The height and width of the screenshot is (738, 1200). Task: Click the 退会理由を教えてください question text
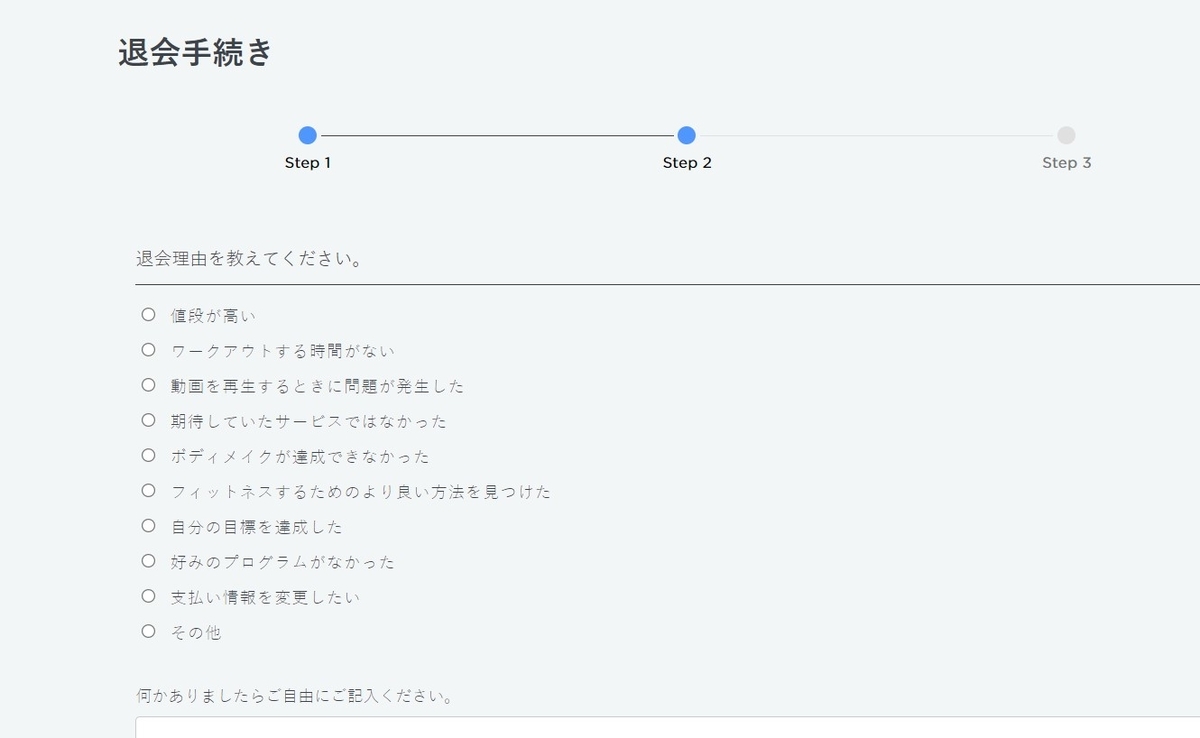click(249, 259)
